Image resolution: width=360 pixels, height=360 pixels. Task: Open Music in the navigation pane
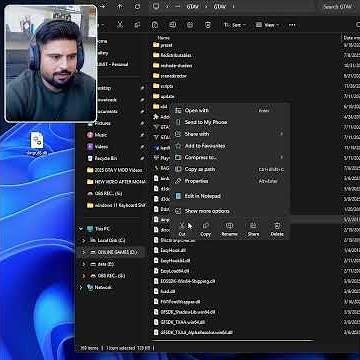(101, 135)
